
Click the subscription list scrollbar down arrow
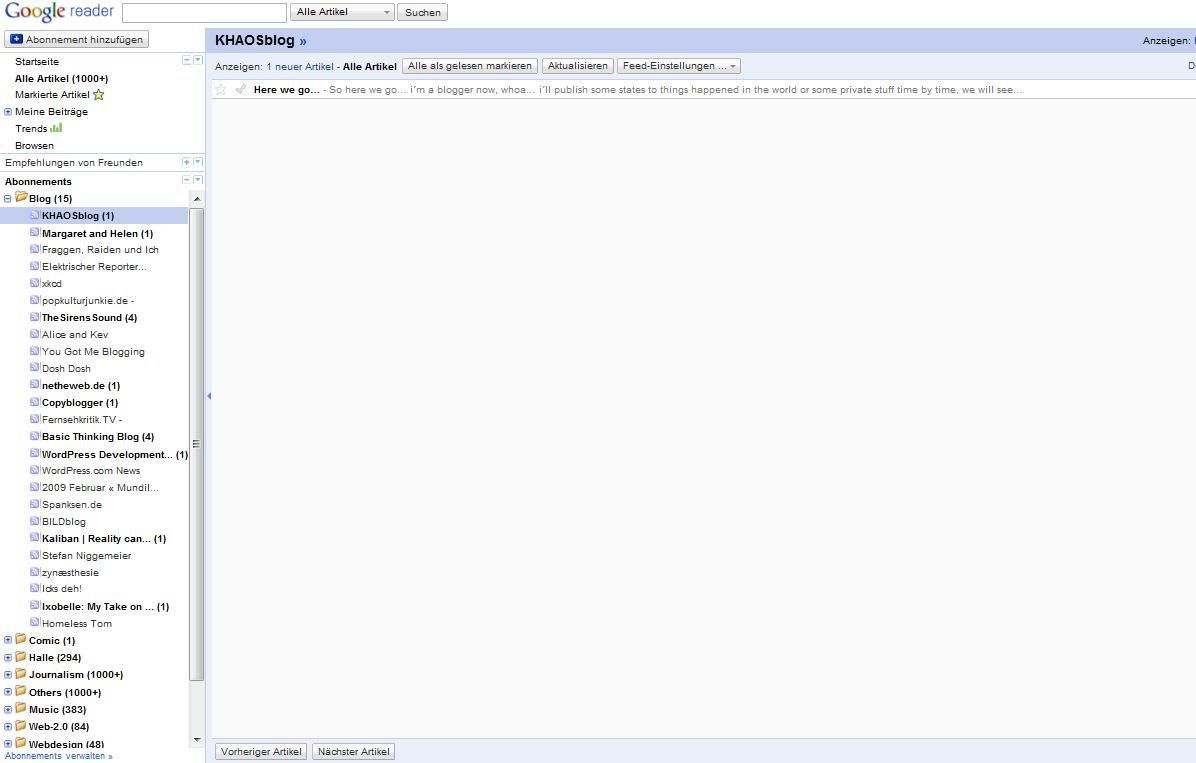pyautogui.click(x=197, y=739)
